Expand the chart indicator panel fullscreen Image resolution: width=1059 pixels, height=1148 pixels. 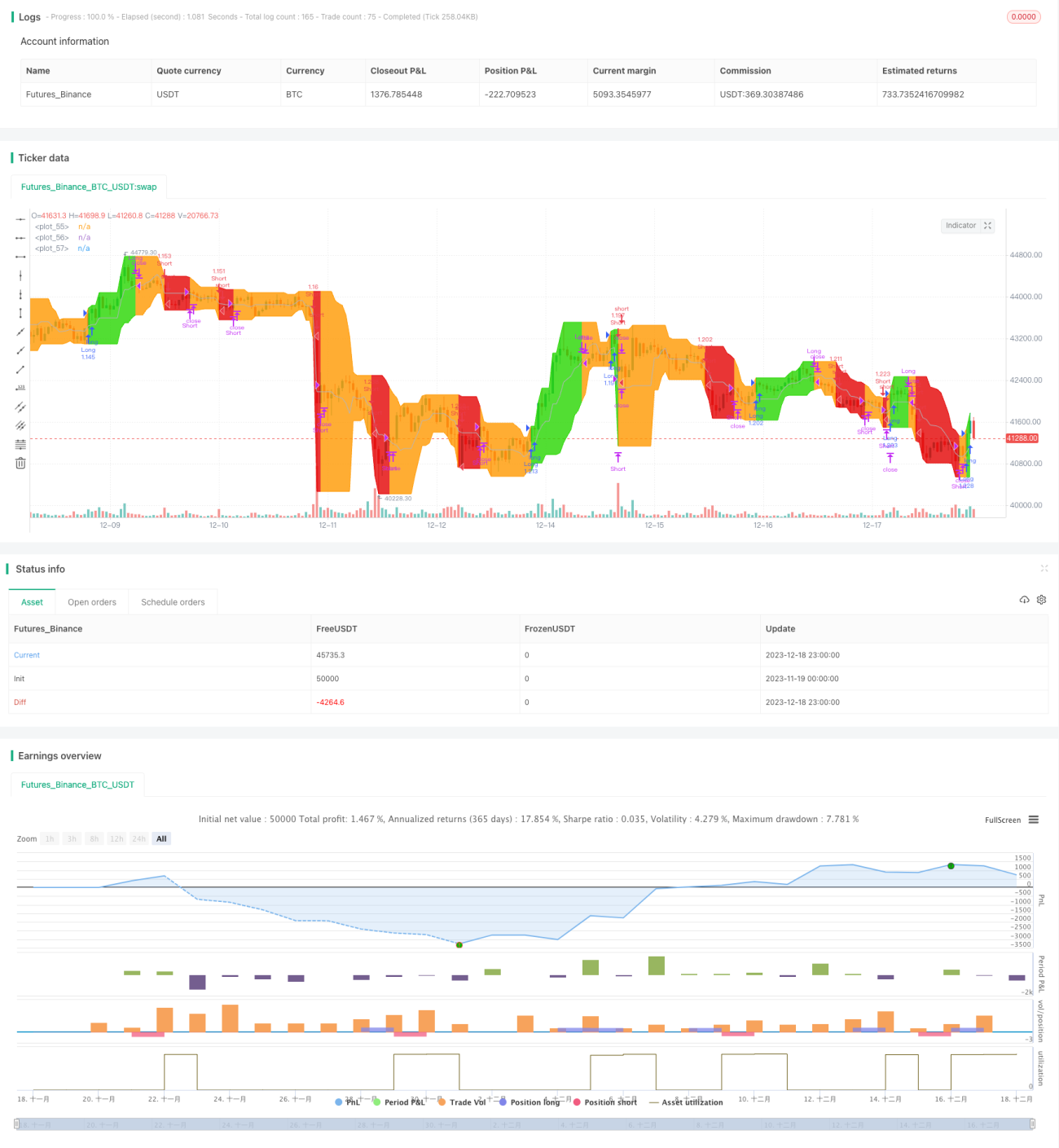(x=987, y=226)
